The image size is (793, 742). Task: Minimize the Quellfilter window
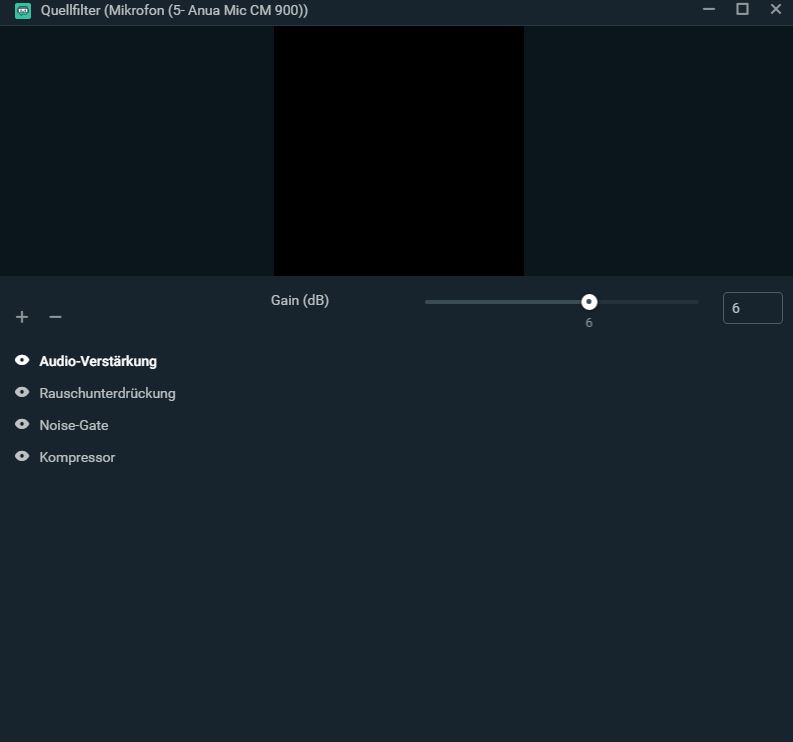click(709, 9)
